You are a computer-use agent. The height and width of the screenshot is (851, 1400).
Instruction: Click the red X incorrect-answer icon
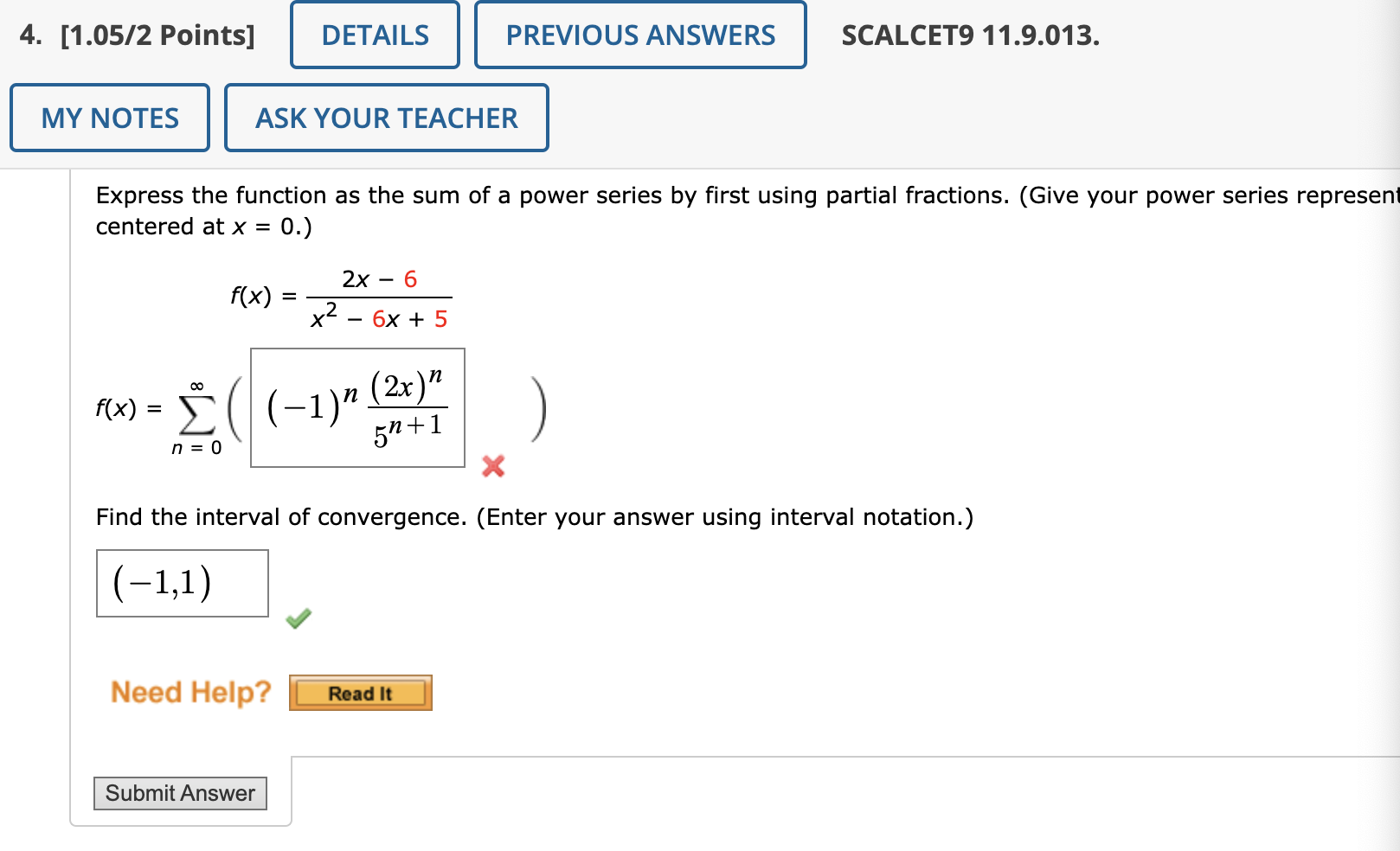coord(492,466)
